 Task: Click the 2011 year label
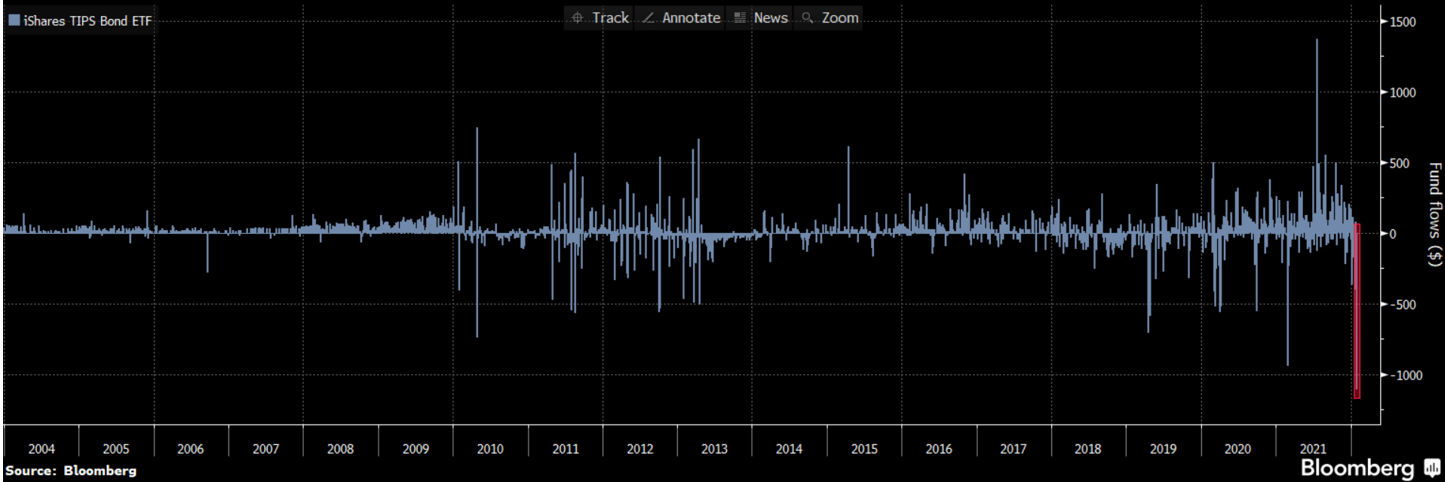(x=565, y=449)
